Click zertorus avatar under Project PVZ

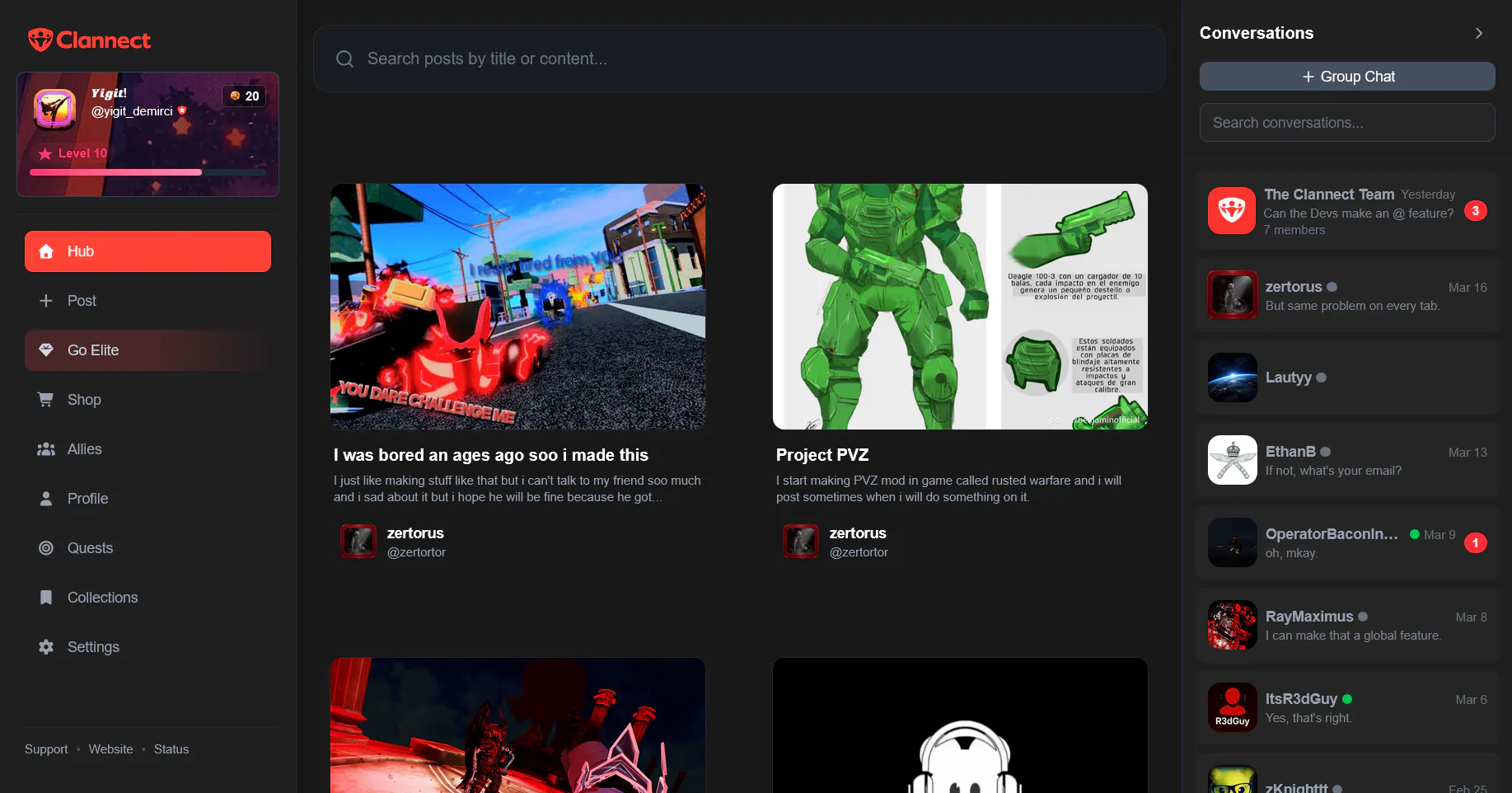[801, 542]
